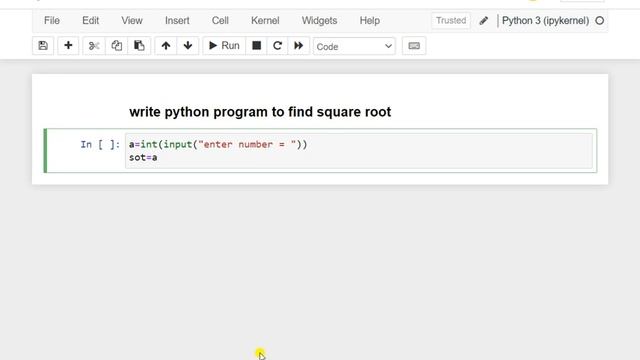Interrupt the kernel with stop icon
The image size is (640, 360).
click(x=256, y=46)
